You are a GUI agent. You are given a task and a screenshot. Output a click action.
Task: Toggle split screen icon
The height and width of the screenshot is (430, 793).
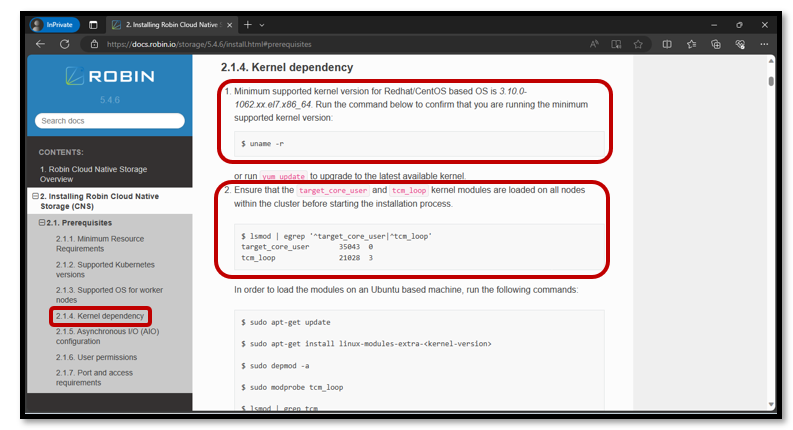click(667, 44)
